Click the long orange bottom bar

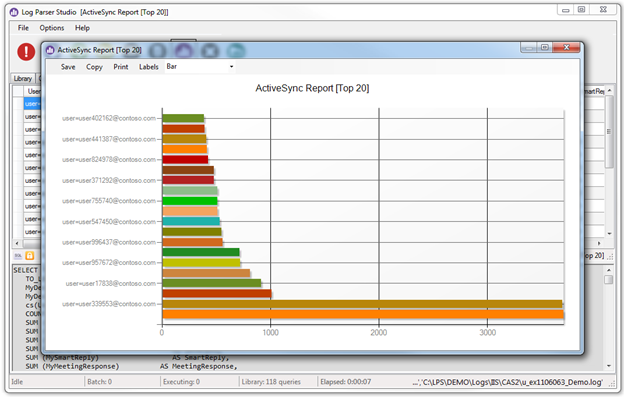[363, 314]
